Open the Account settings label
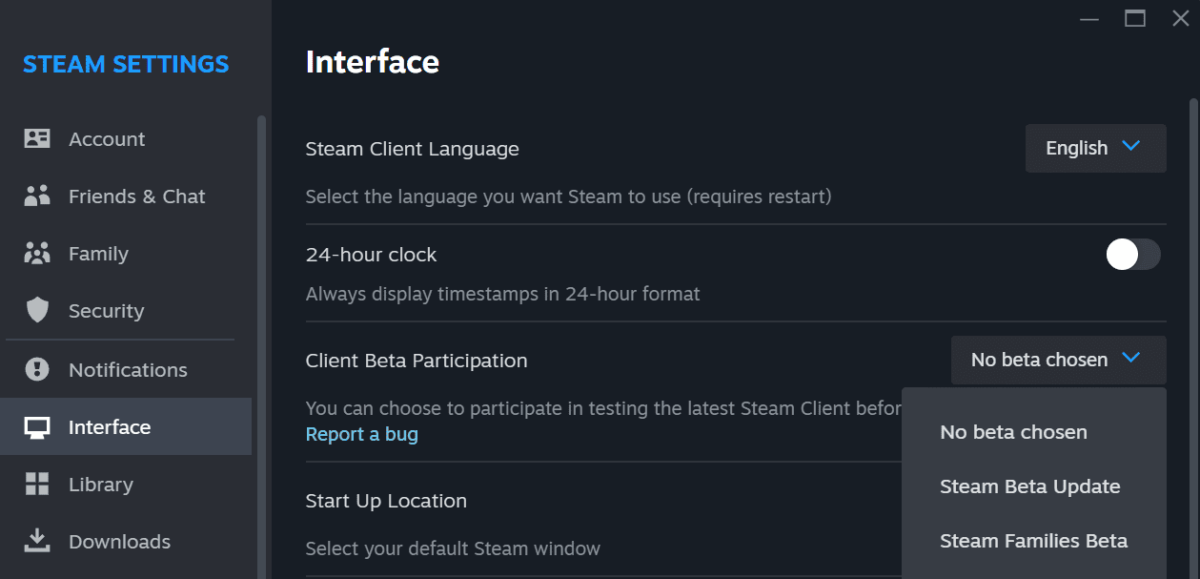This screenshot has width=1200, height=579. pyautogui.click(x=107, y=139)
